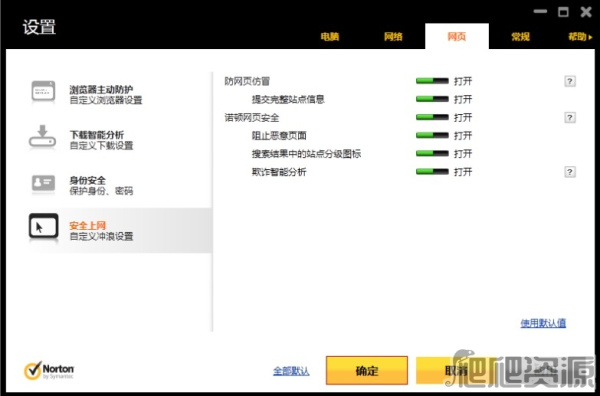Close the settings window
This screenshot has width=600, height=396.
pos(586,11)
